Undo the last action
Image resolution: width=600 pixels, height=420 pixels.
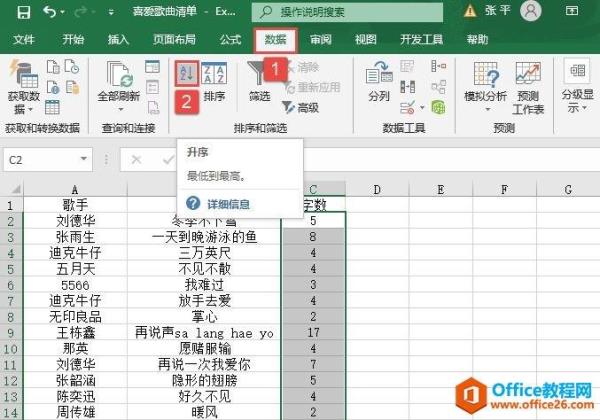click(50, 12)
